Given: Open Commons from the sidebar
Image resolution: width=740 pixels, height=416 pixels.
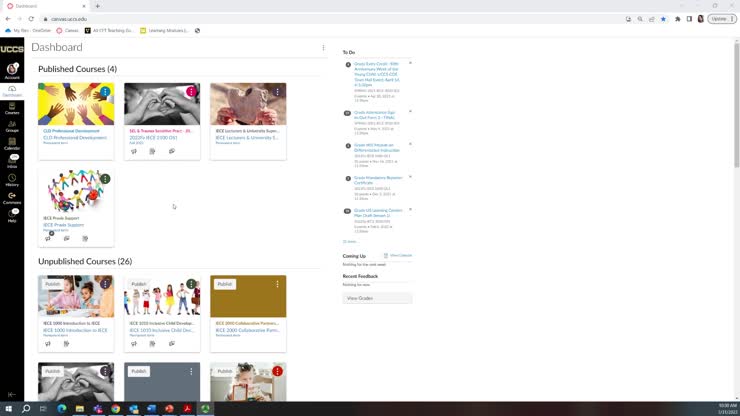Looking at the screenshot, I should pos(12,198).
